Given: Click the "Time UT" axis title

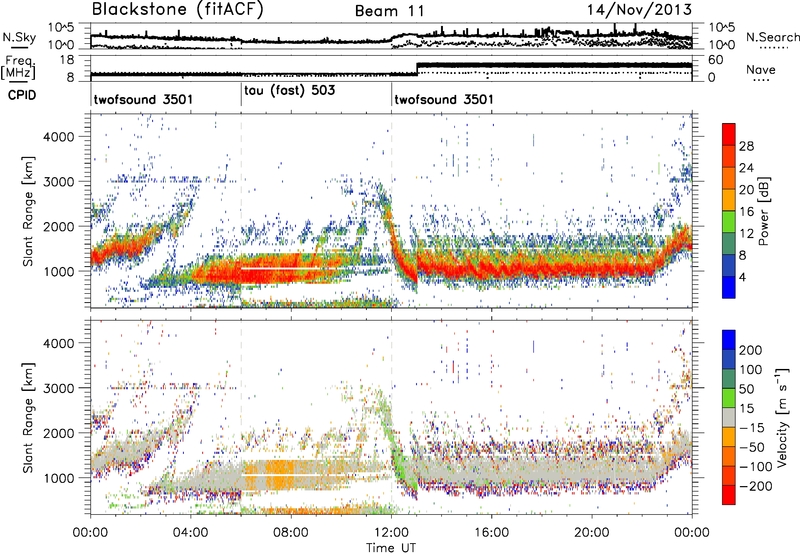Looking at the screenshot, I should [391, 548].
